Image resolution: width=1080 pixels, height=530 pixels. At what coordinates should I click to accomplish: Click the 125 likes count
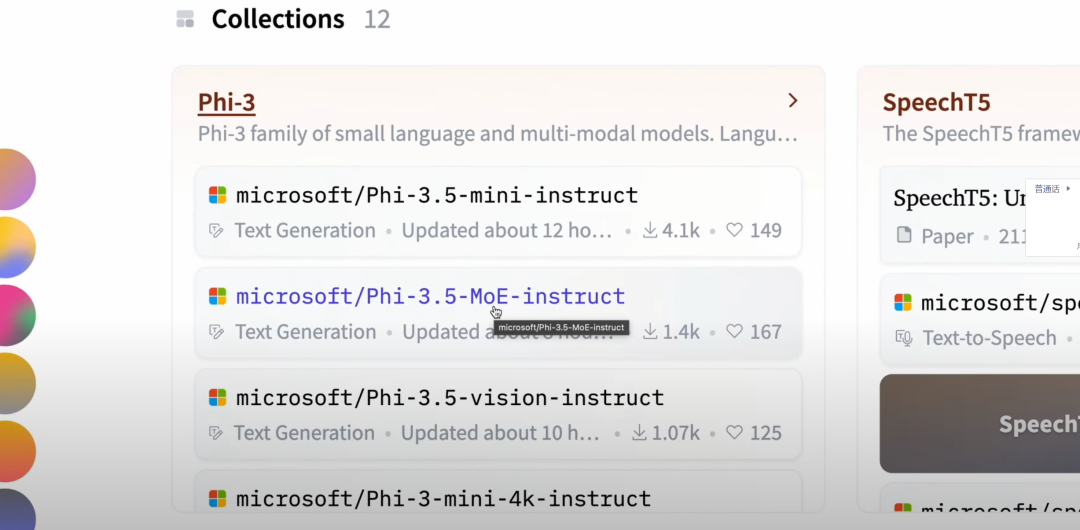(x=765, y=433)
